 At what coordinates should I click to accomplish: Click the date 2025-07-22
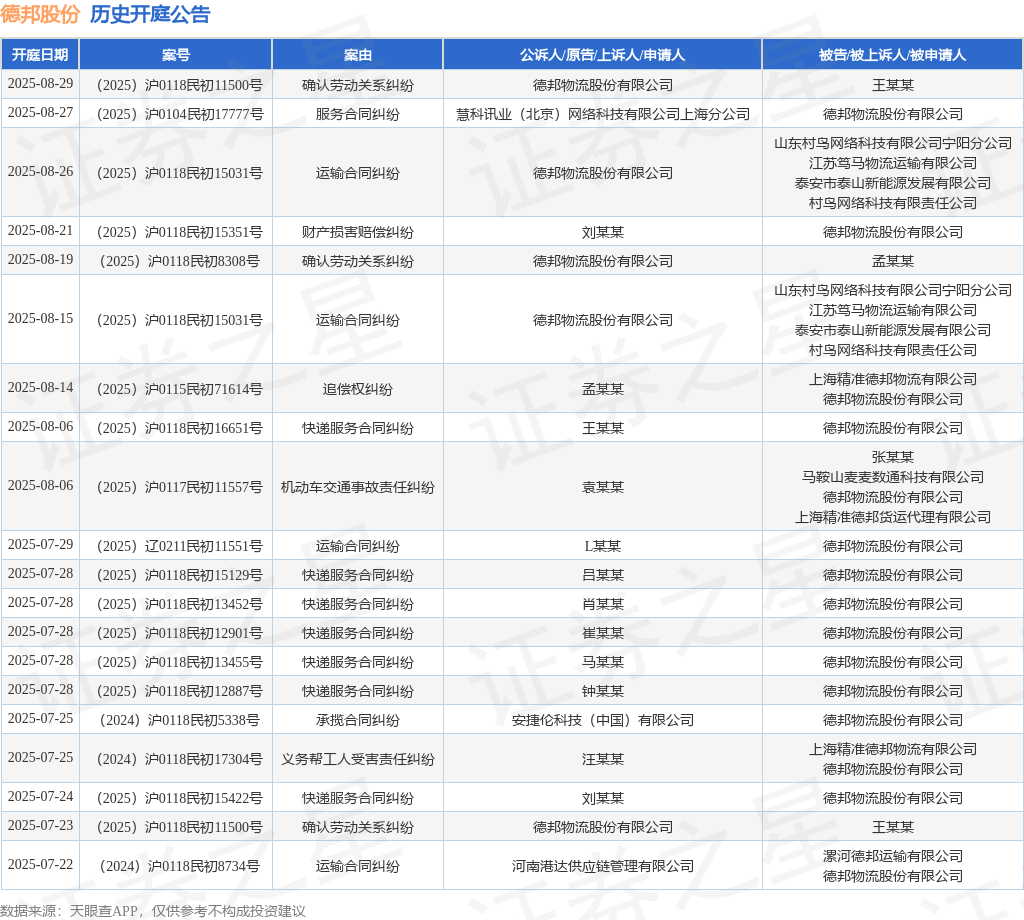pyautogui.click(x=40, y=864)
